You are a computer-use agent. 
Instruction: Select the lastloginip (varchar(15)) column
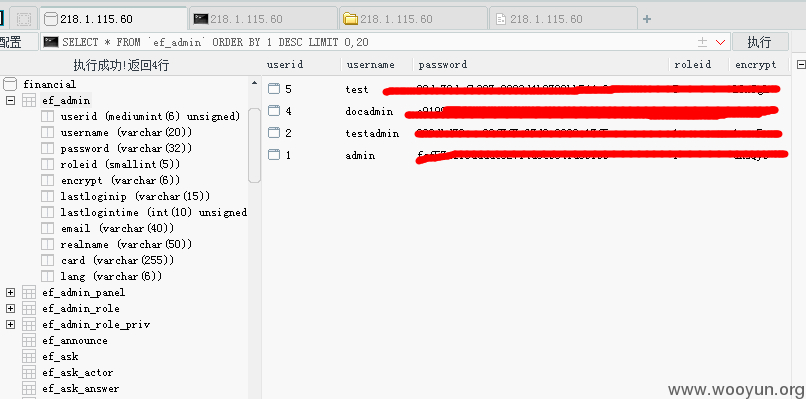coord(135,196)
